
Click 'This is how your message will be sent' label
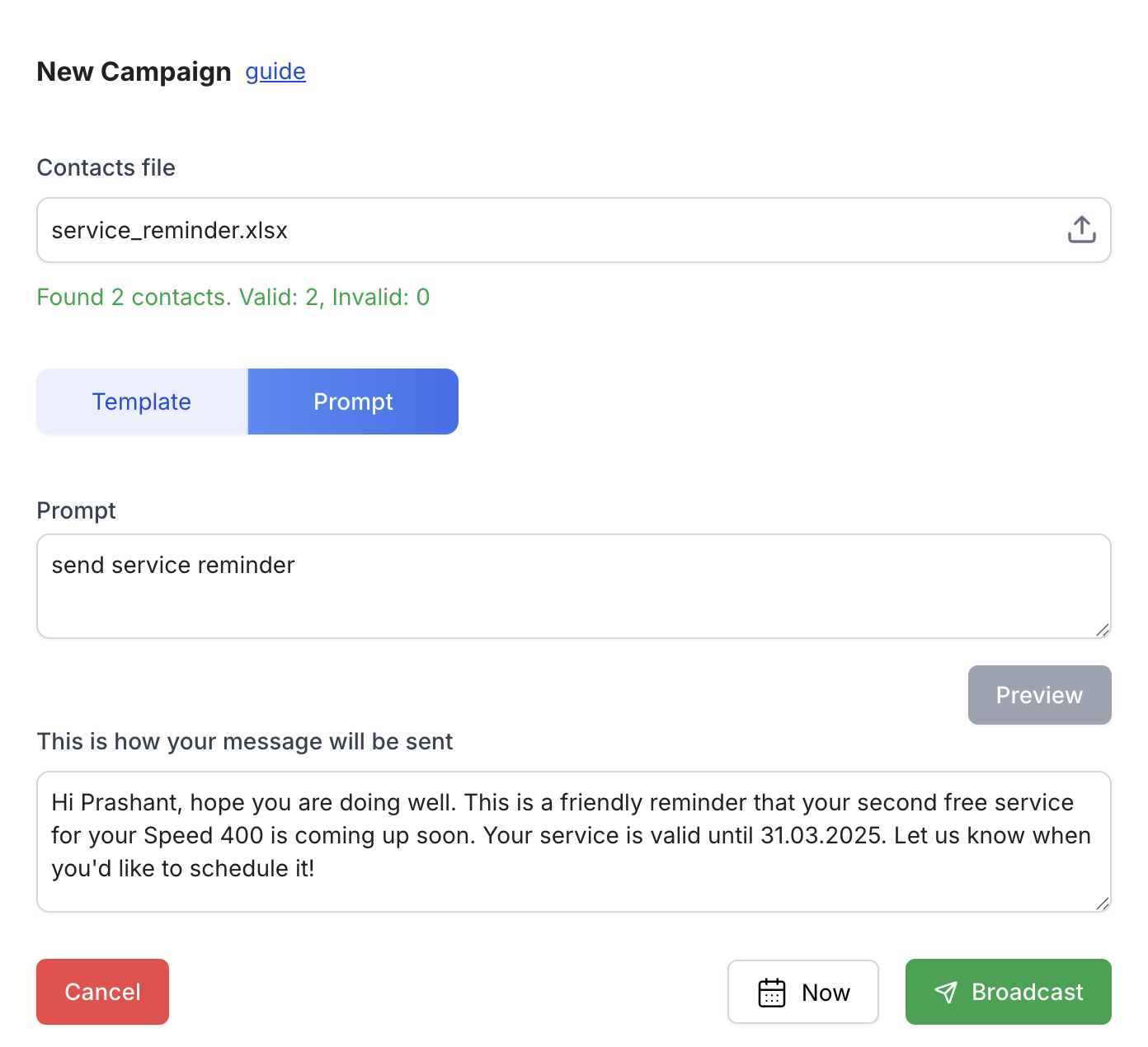pos(245,741)
